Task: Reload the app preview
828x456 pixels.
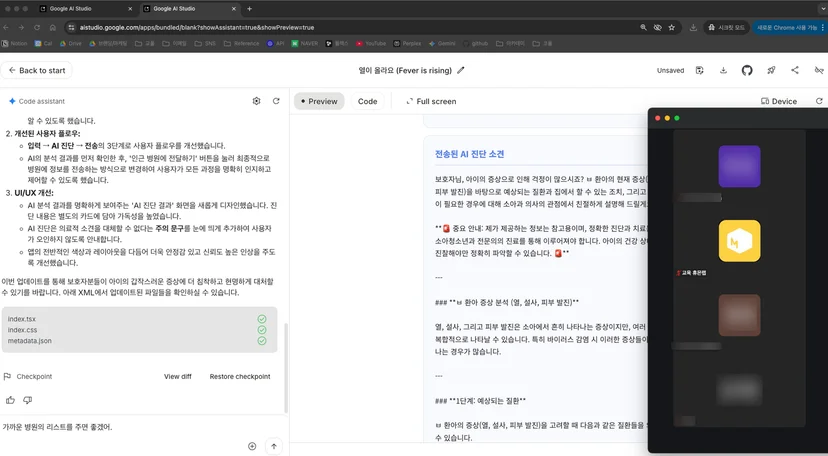Action: tap(819, 101)
